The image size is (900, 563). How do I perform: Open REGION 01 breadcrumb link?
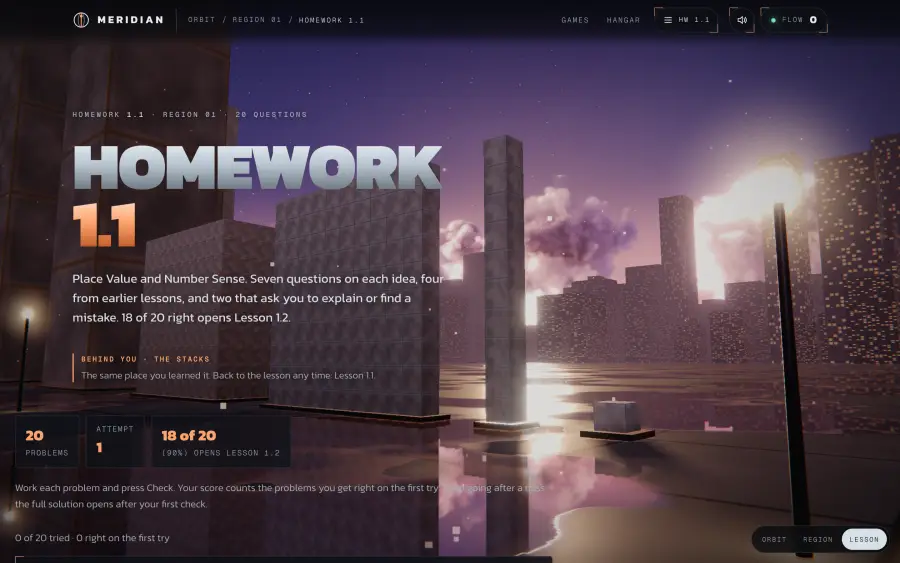point(257,20)
